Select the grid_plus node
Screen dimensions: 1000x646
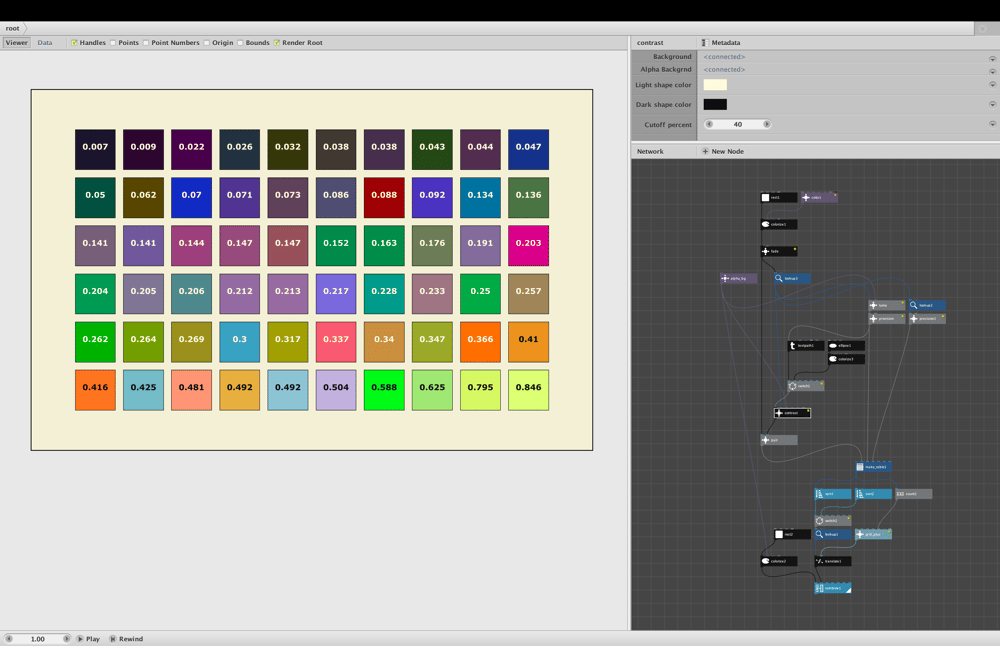(x=873, y=534)
